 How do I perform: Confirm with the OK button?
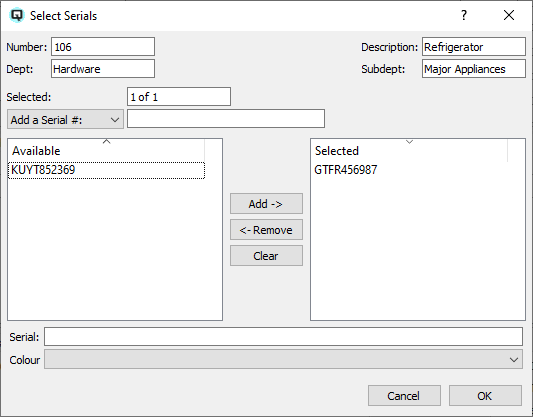(x=485, y=396)
